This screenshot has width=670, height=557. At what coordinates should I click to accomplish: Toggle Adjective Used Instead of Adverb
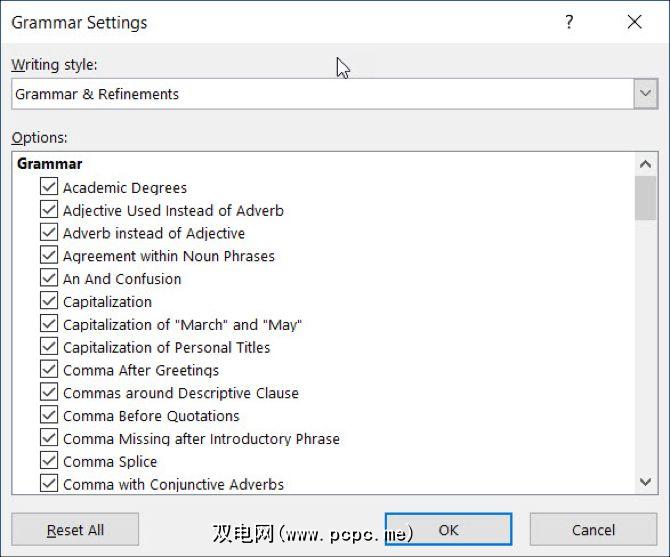(49, 210)
